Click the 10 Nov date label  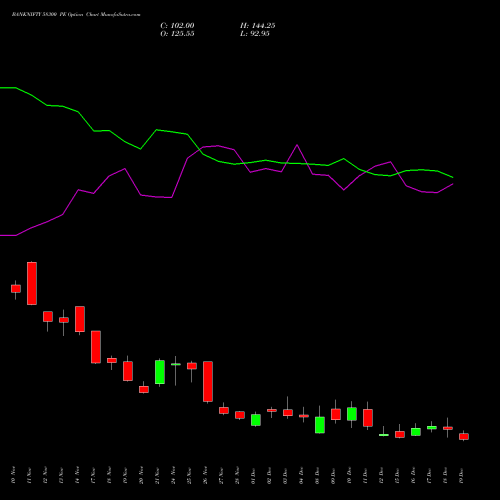coord(13,475)
